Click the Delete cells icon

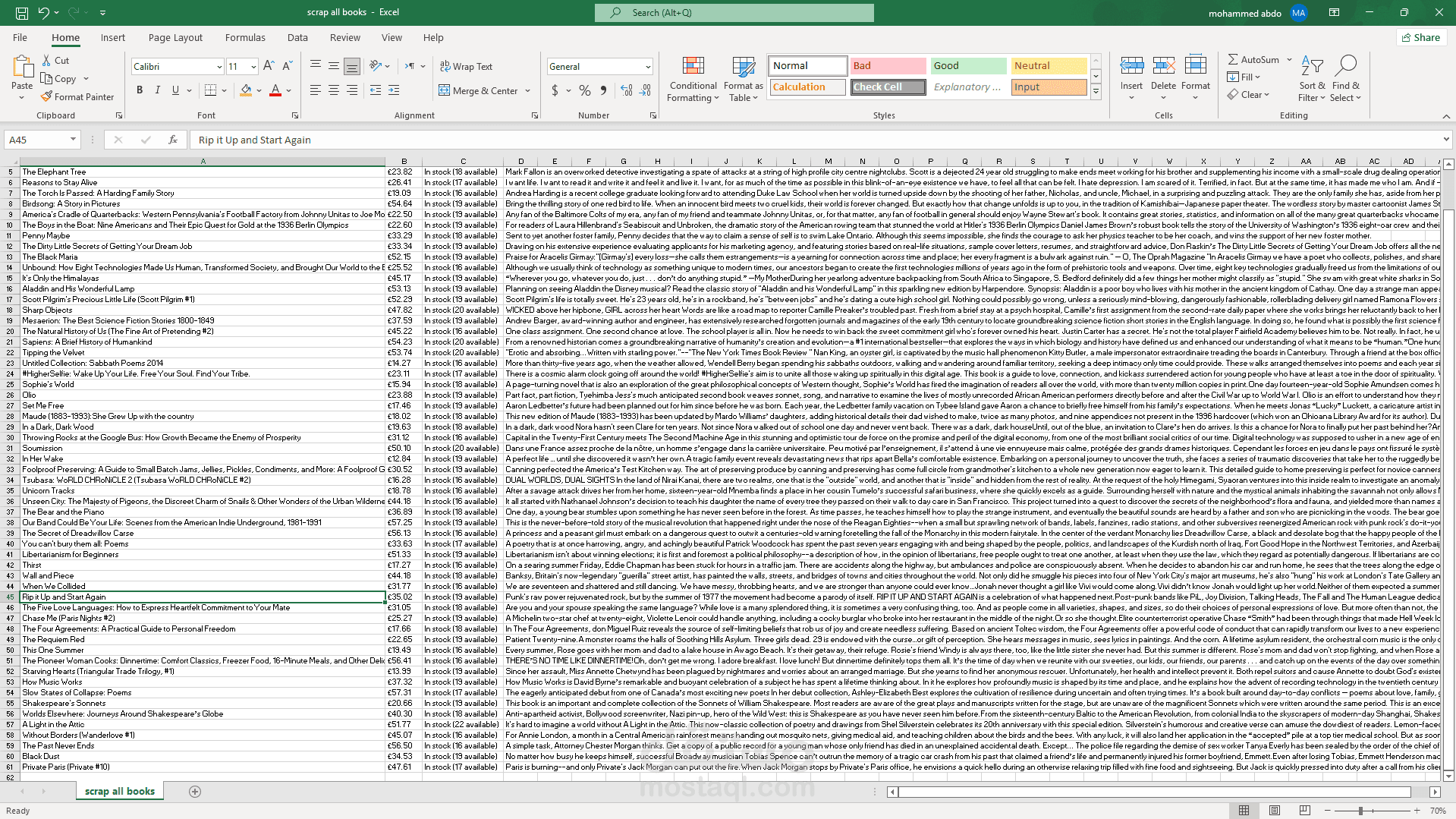(1163, 66)
